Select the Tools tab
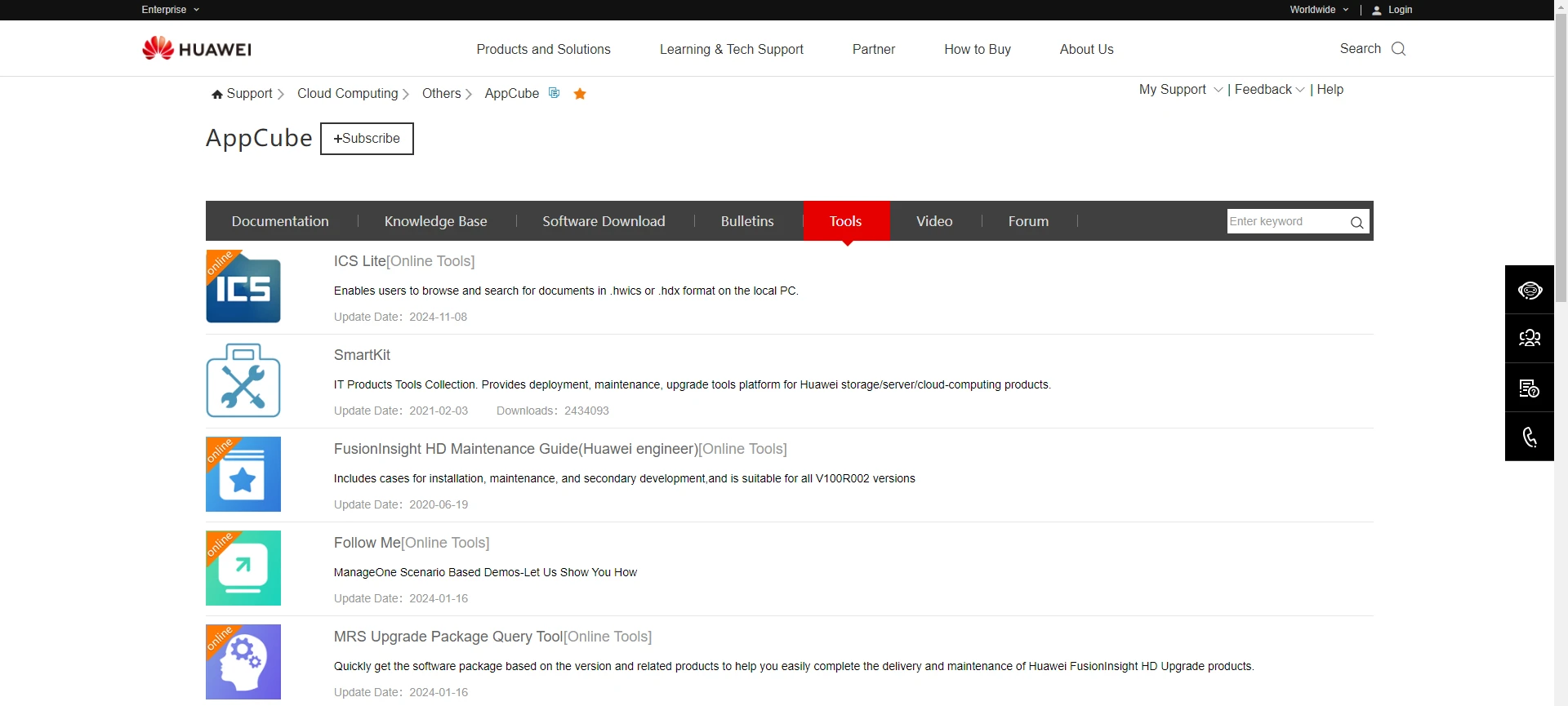Image resolution: width=1568 pixels, height=706 pixels. tap(846, 221)
